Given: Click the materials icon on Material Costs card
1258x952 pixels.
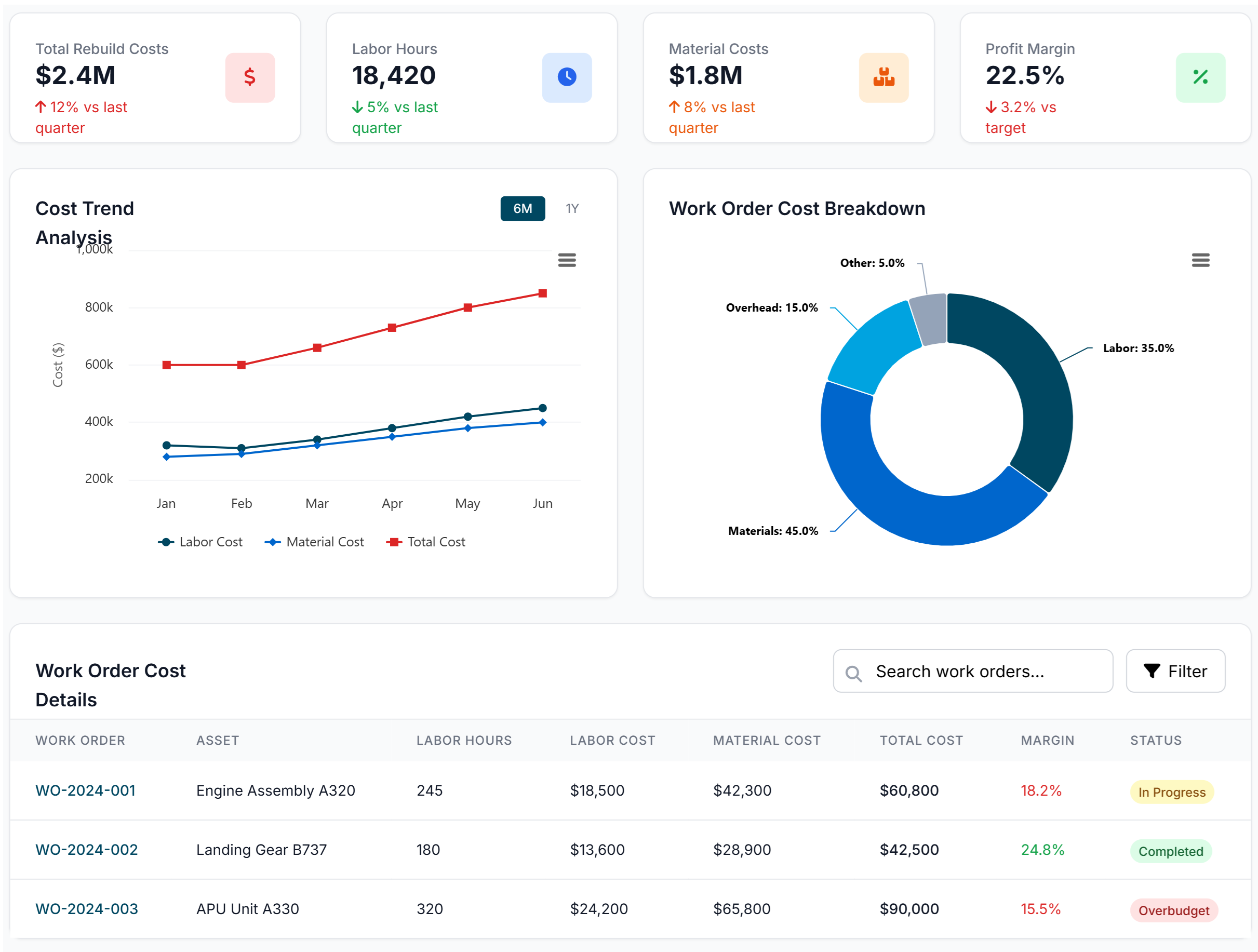Looking at the screenshot, I should pos(883,78).
